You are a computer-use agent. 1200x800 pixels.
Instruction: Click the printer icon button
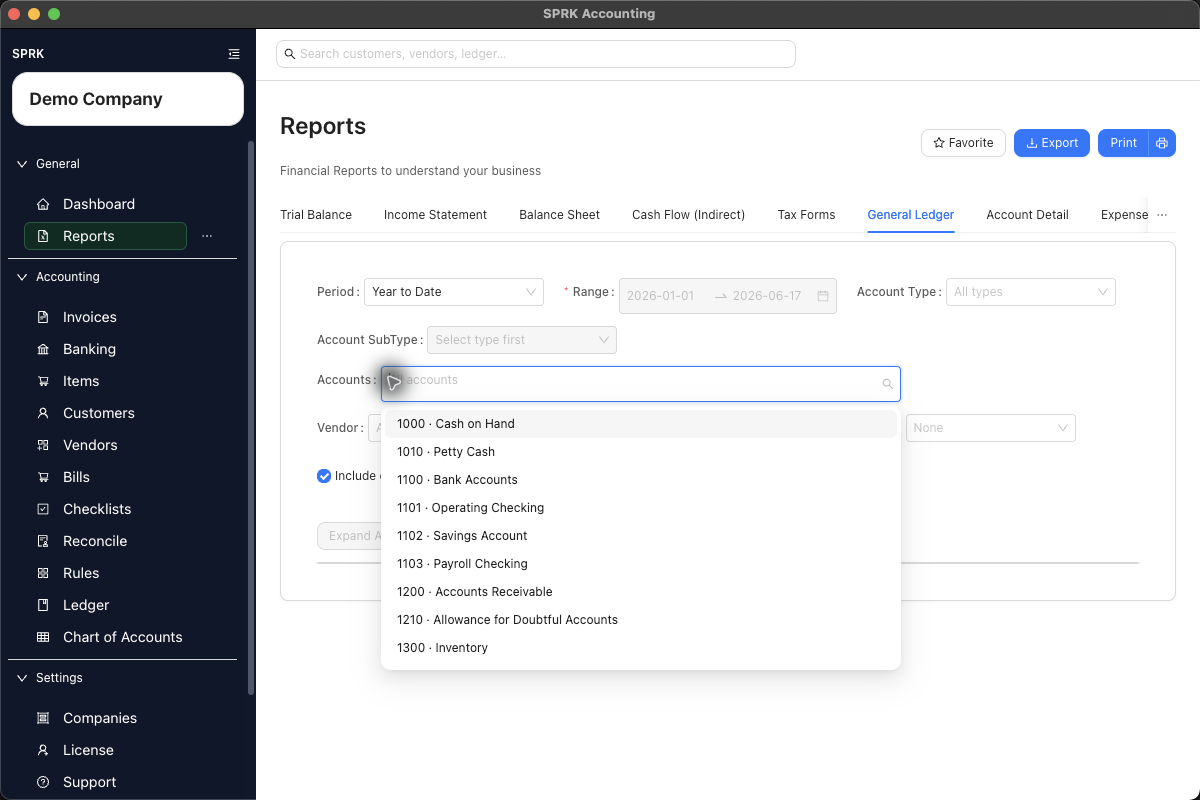click(1162, 143)
